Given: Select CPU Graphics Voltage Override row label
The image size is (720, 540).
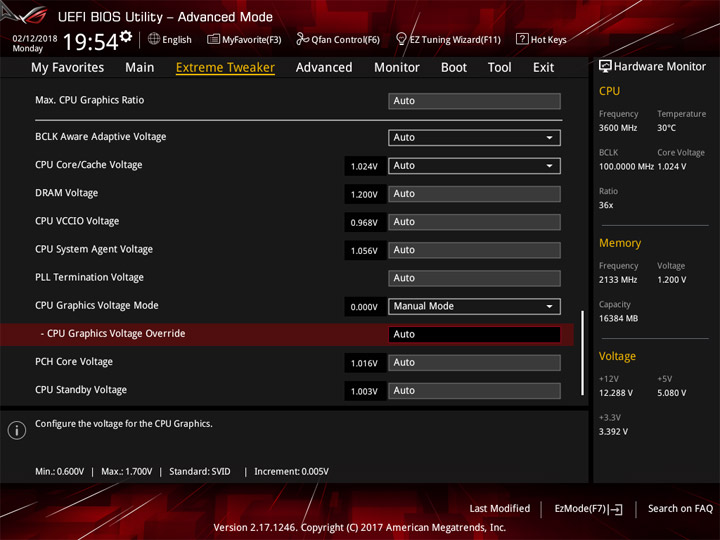Looking at the screenshot, I should tap(113, 333).
